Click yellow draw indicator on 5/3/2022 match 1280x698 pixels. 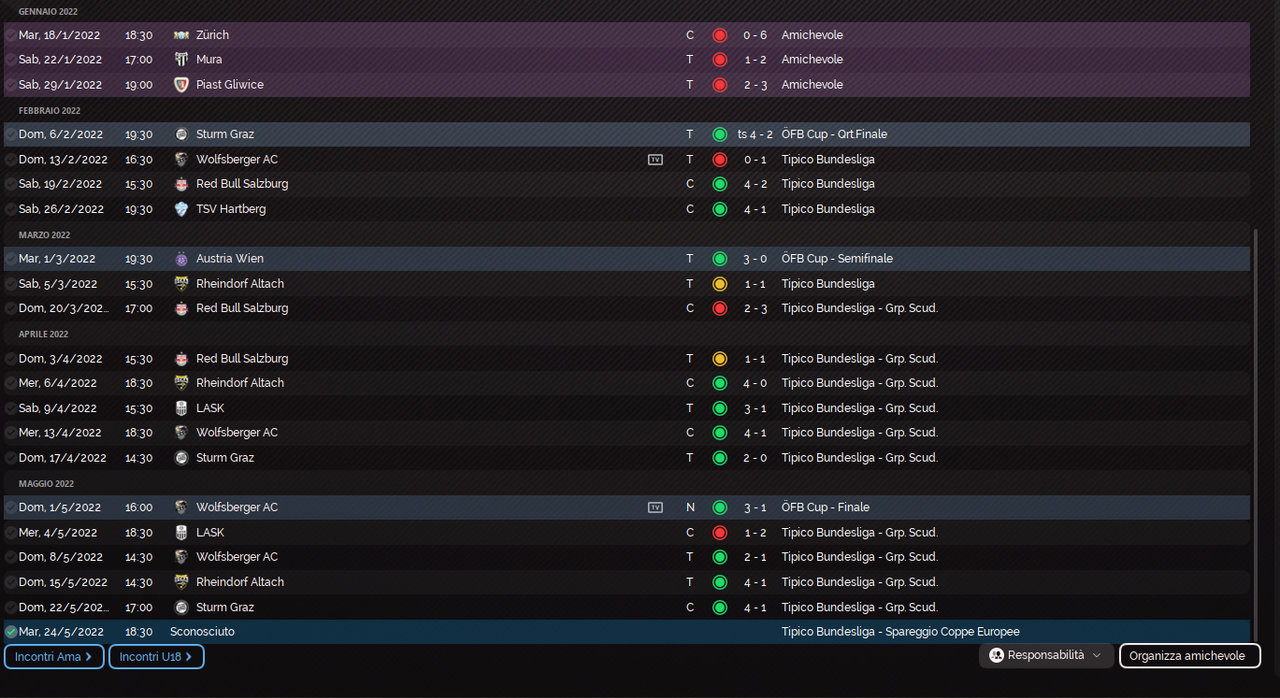point(719,284)
